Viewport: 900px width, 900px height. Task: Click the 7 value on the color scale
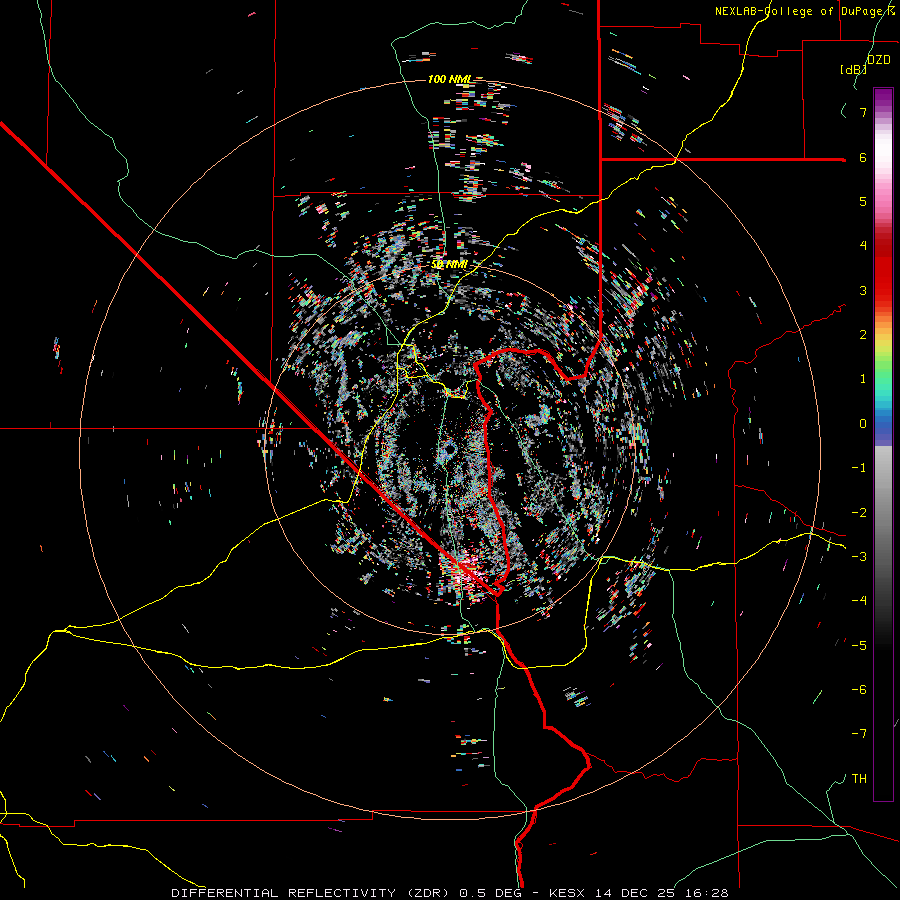click(x=863, y=112)
